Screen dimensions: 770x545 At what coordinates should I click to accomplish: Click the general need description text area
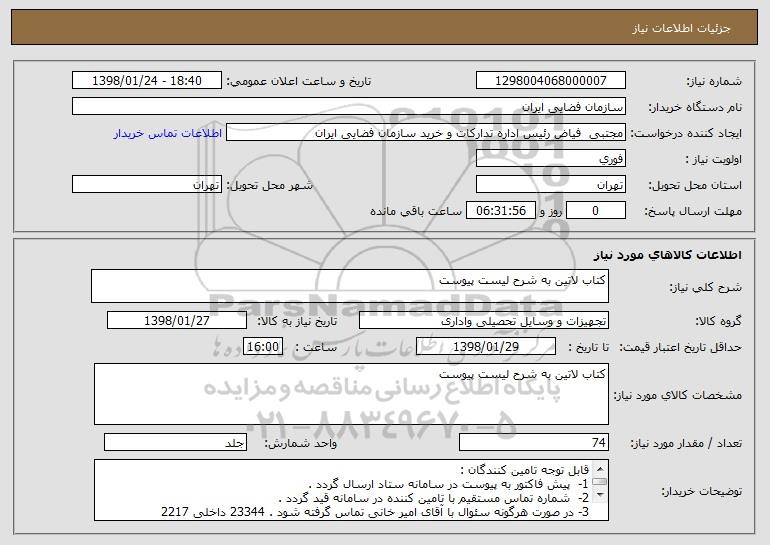click(350, 286)
